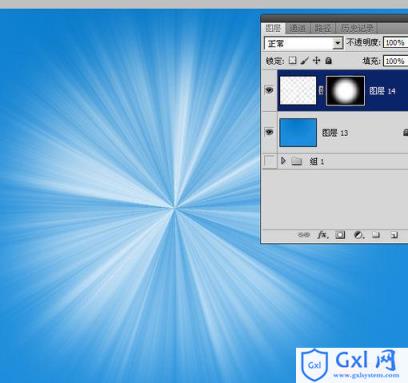408x383 pixels.
Task: Click the lock position move icon
Action: 316,60
